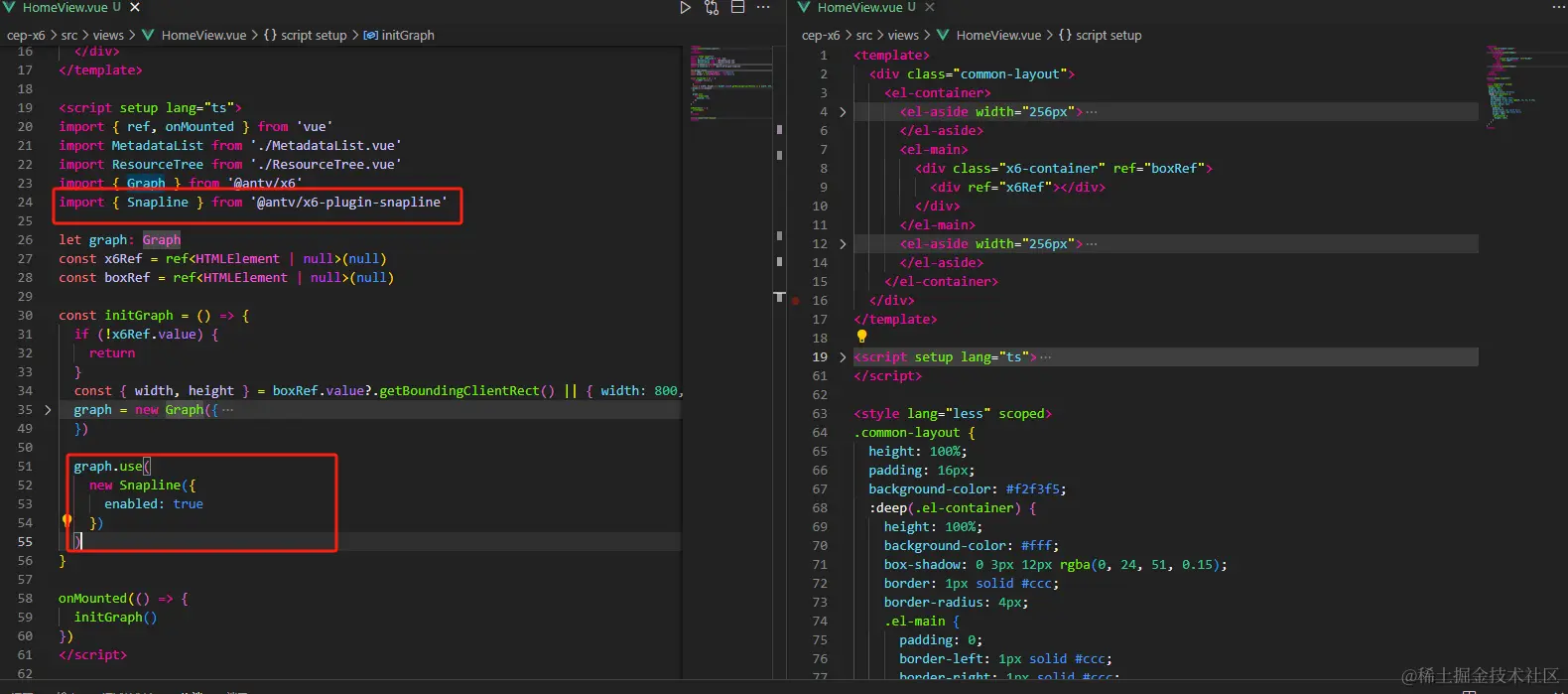Expand the folded script setup block at line 19
The width and height of the screenshot is (1568, 694).
click(843, 357)
